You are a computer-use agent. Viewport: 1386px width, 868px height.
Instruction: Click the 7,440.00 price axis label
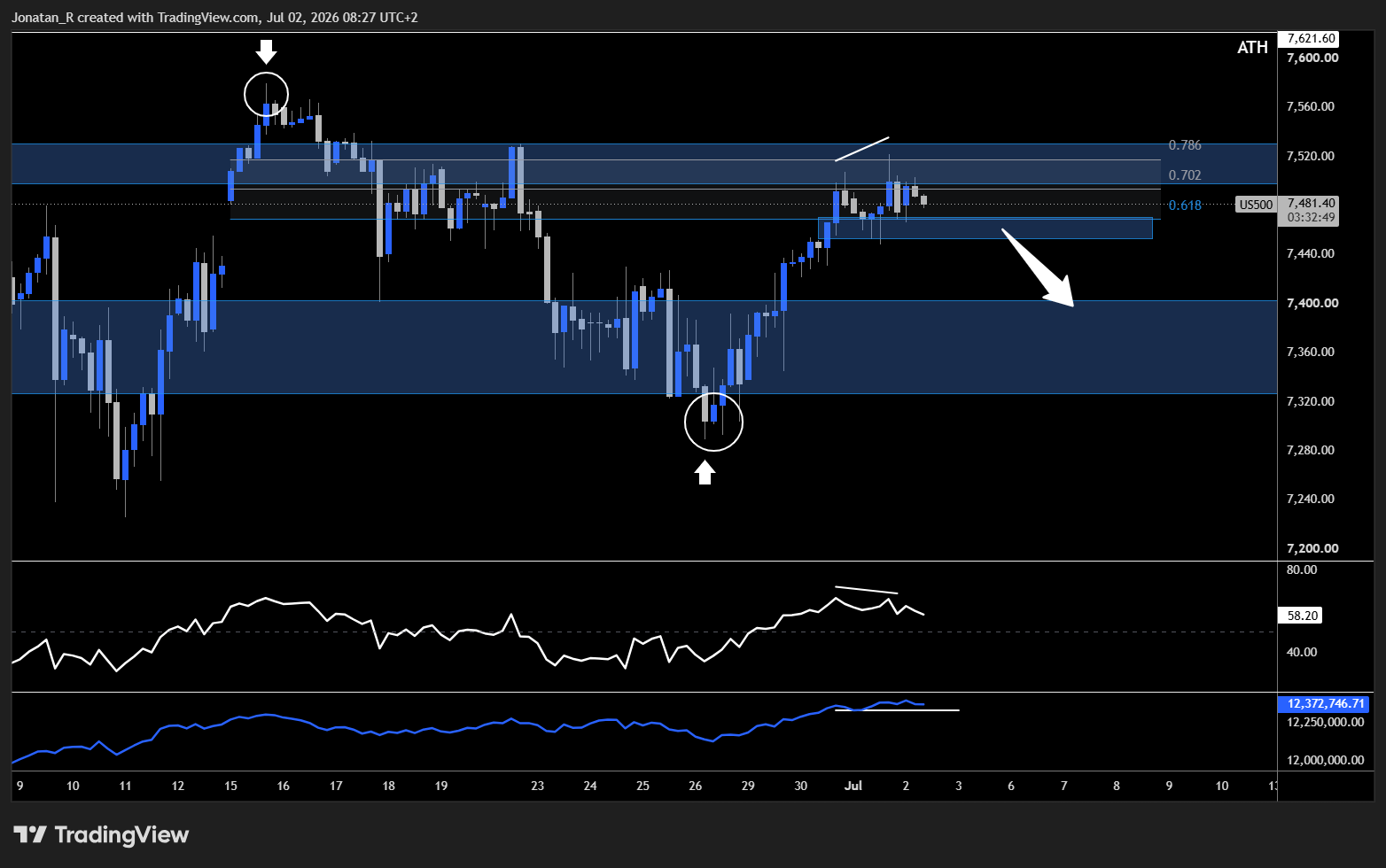[x=1310, y=253]
